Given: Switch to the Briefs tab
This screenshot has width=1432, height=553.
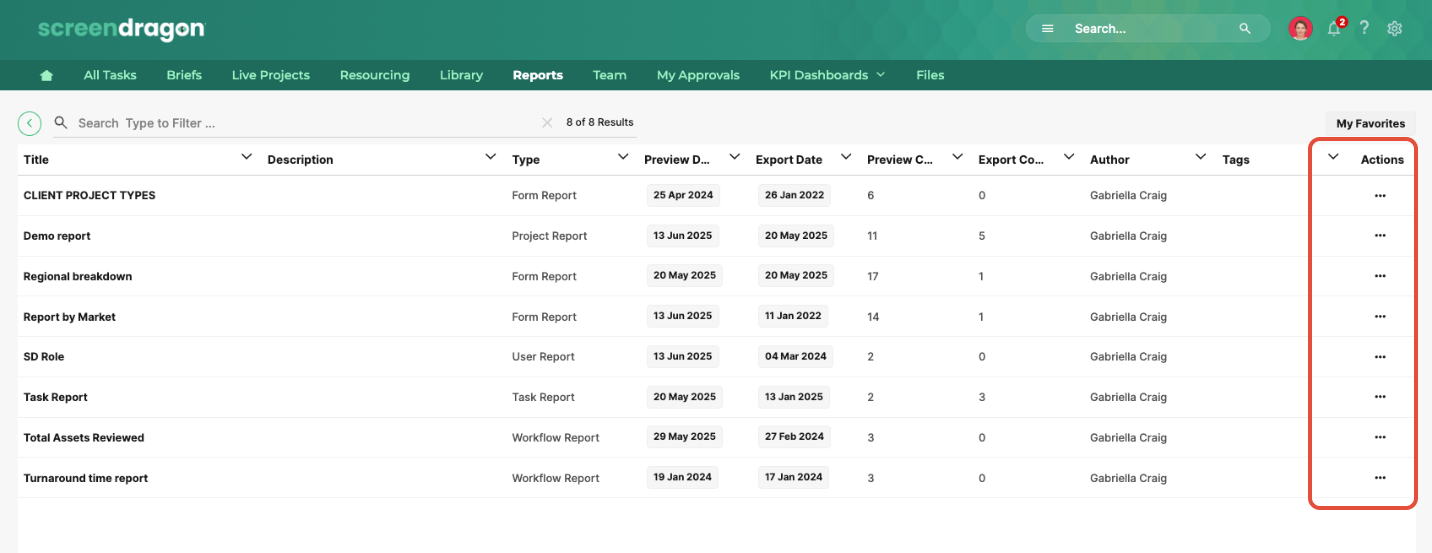Looking at the screenshot, I should tap(184, 75).
